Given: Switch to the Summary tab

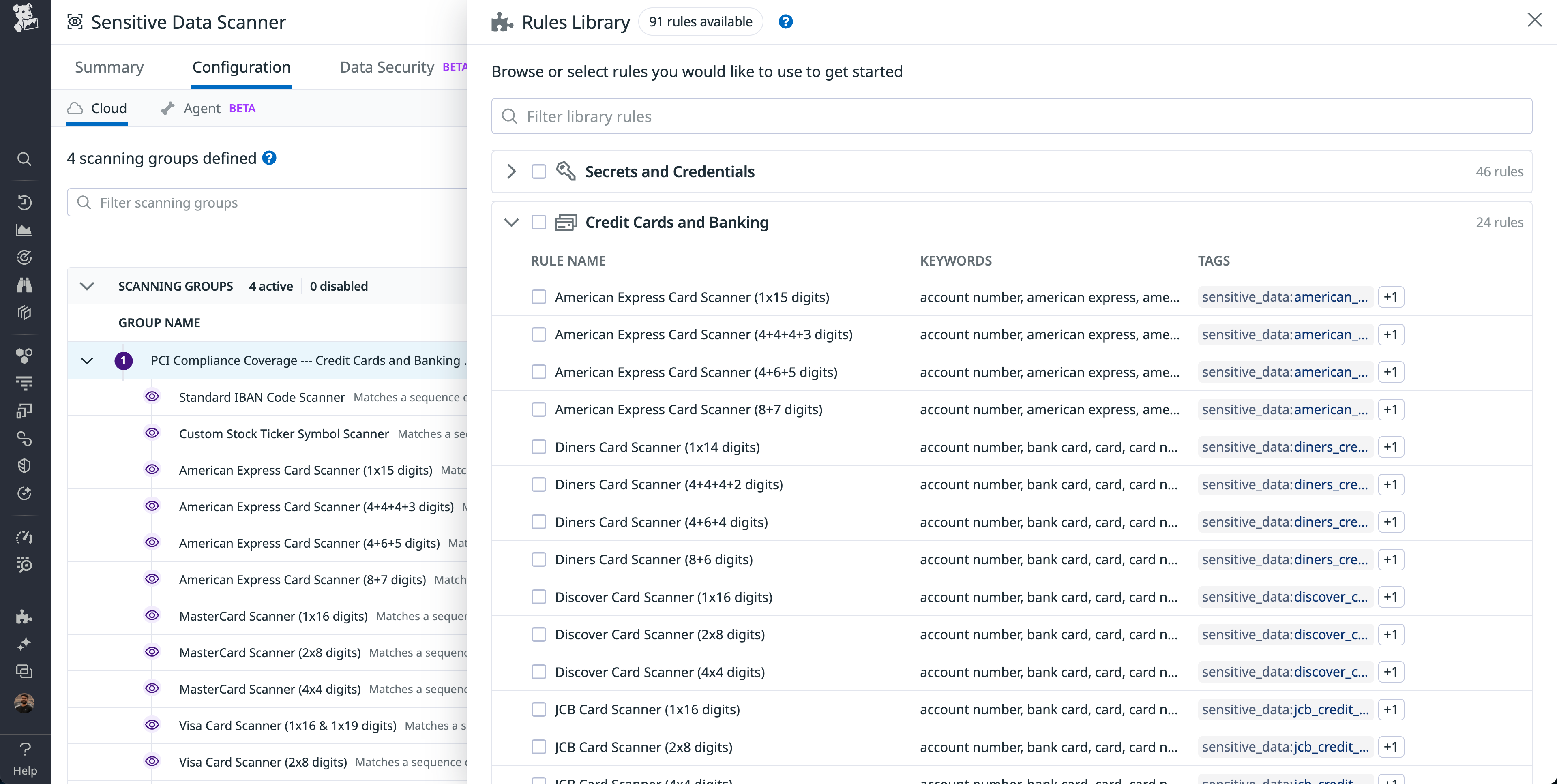Looking at the screenshot, I should (109, 67).
